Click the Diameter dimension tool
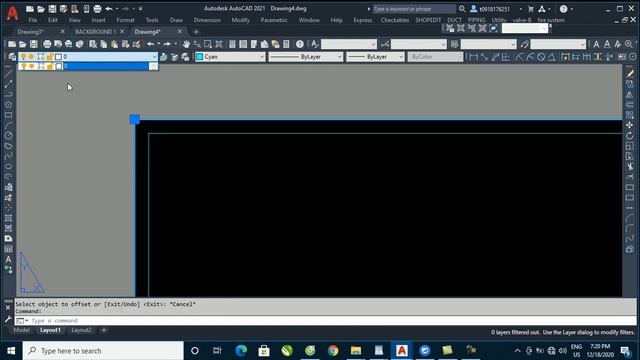 click(x=541, y=57)
